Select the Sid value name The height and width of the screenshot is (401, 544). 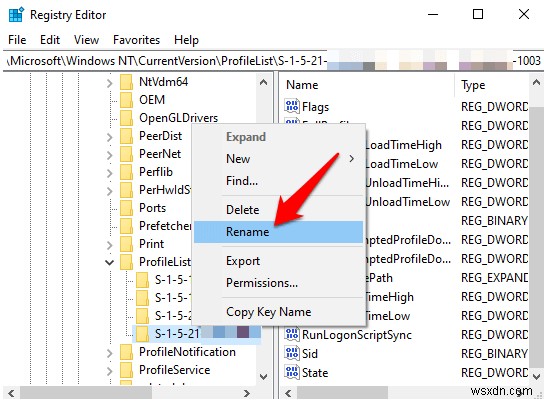pos(309,354)
